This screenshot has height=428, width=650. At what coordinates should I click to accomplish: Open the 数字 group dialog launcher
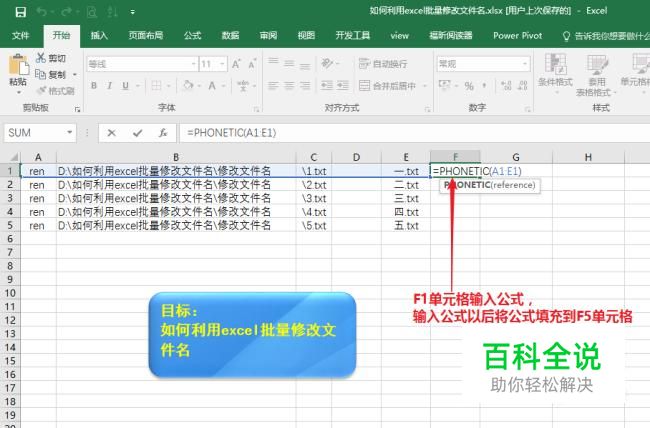click(x=527, y=109)
